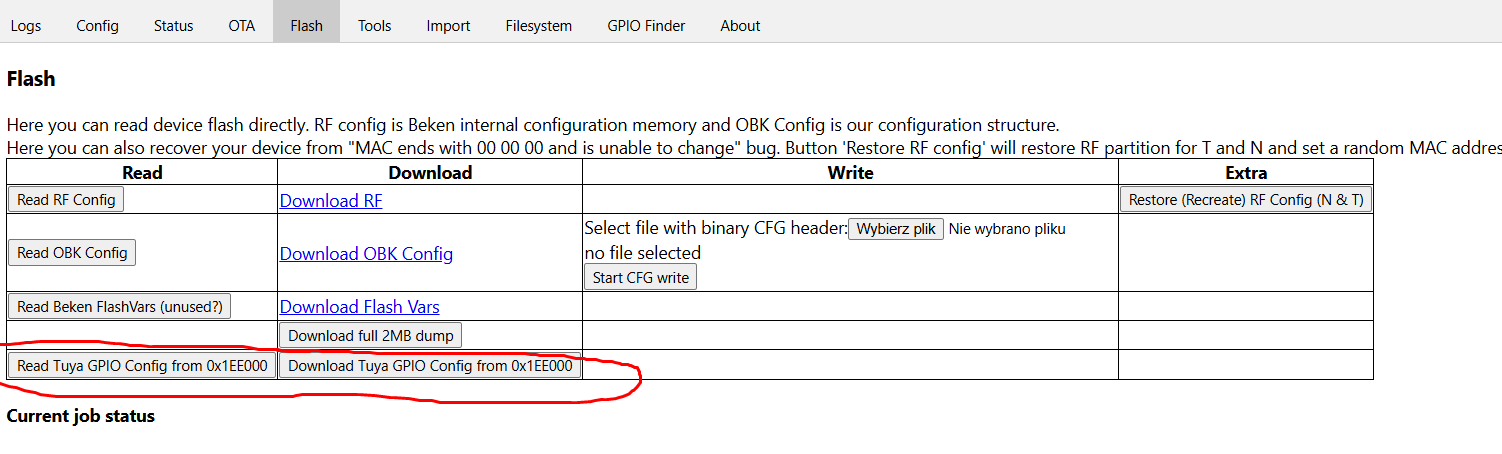Screen dimensions: 1502x454
Task: Switch to the Config tab
Action: (x=97, y=25)
